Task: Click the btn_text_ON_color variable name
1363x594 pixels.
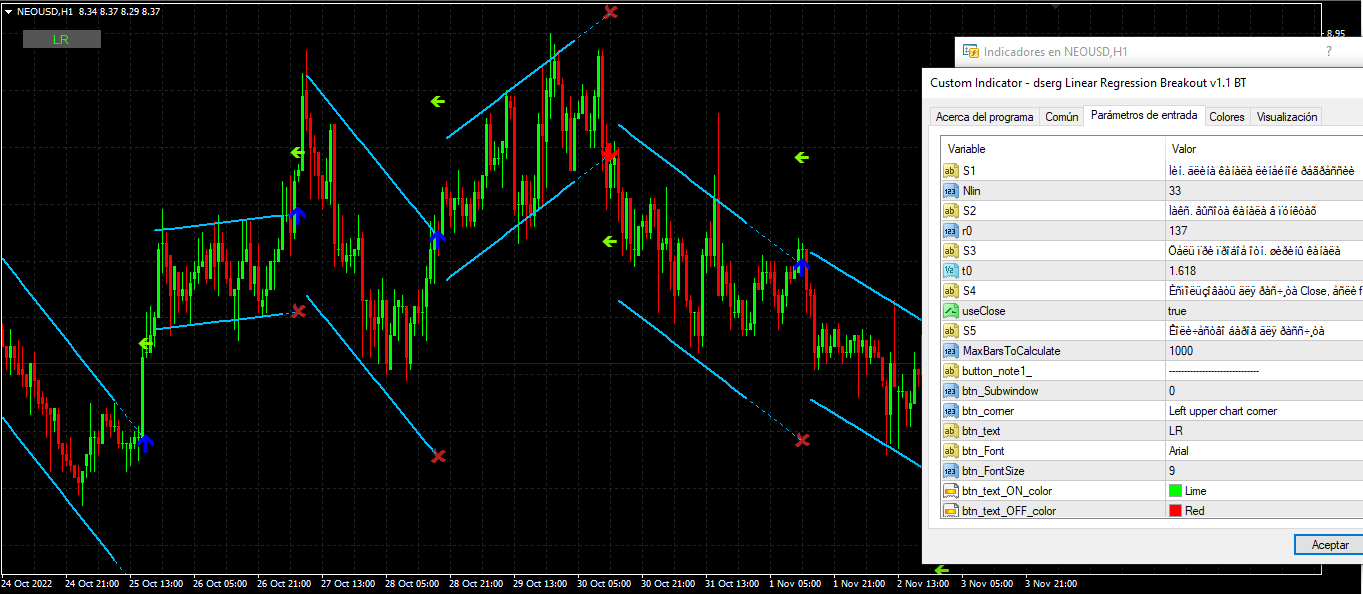Action: pos(1007,491)
